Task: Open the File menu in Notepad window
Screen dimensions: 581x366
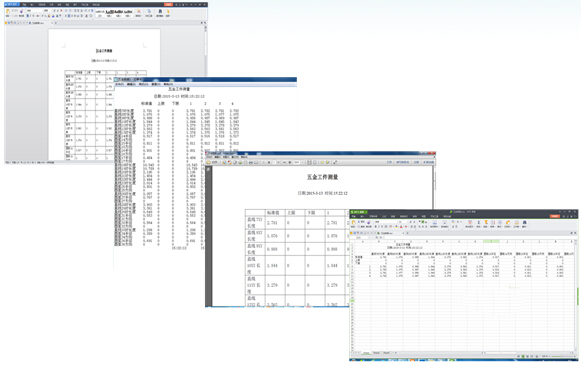Action: tap(119, 84)
